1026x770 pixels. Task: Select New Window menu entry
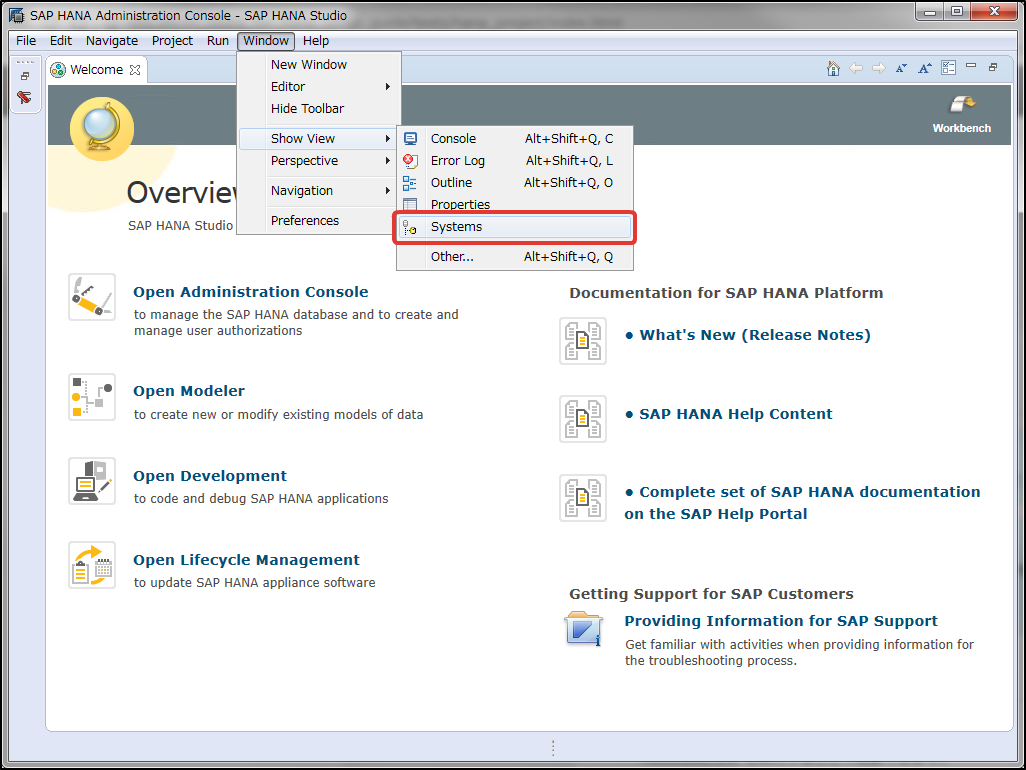point(319,65)
